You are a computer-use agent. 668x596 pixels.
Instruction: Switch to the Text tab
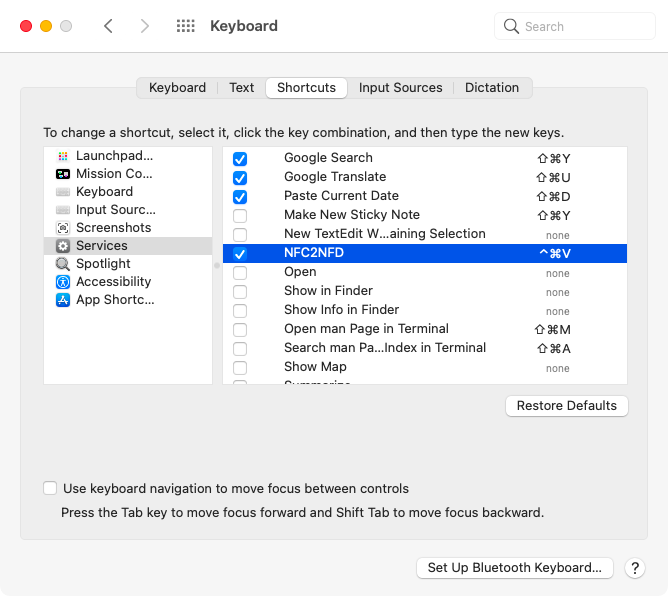click(241, 88)
